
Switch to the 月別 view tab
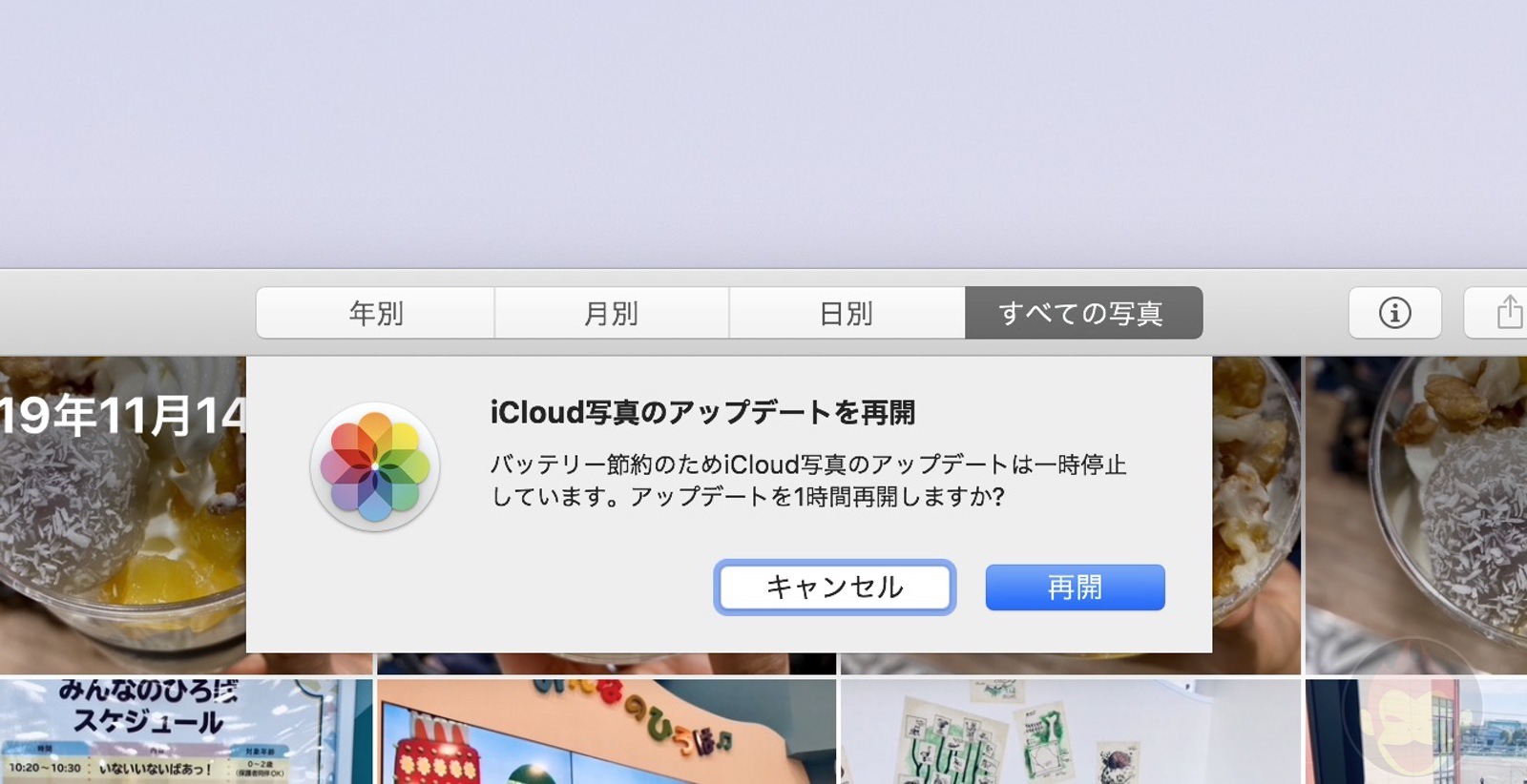coord(612,313)
